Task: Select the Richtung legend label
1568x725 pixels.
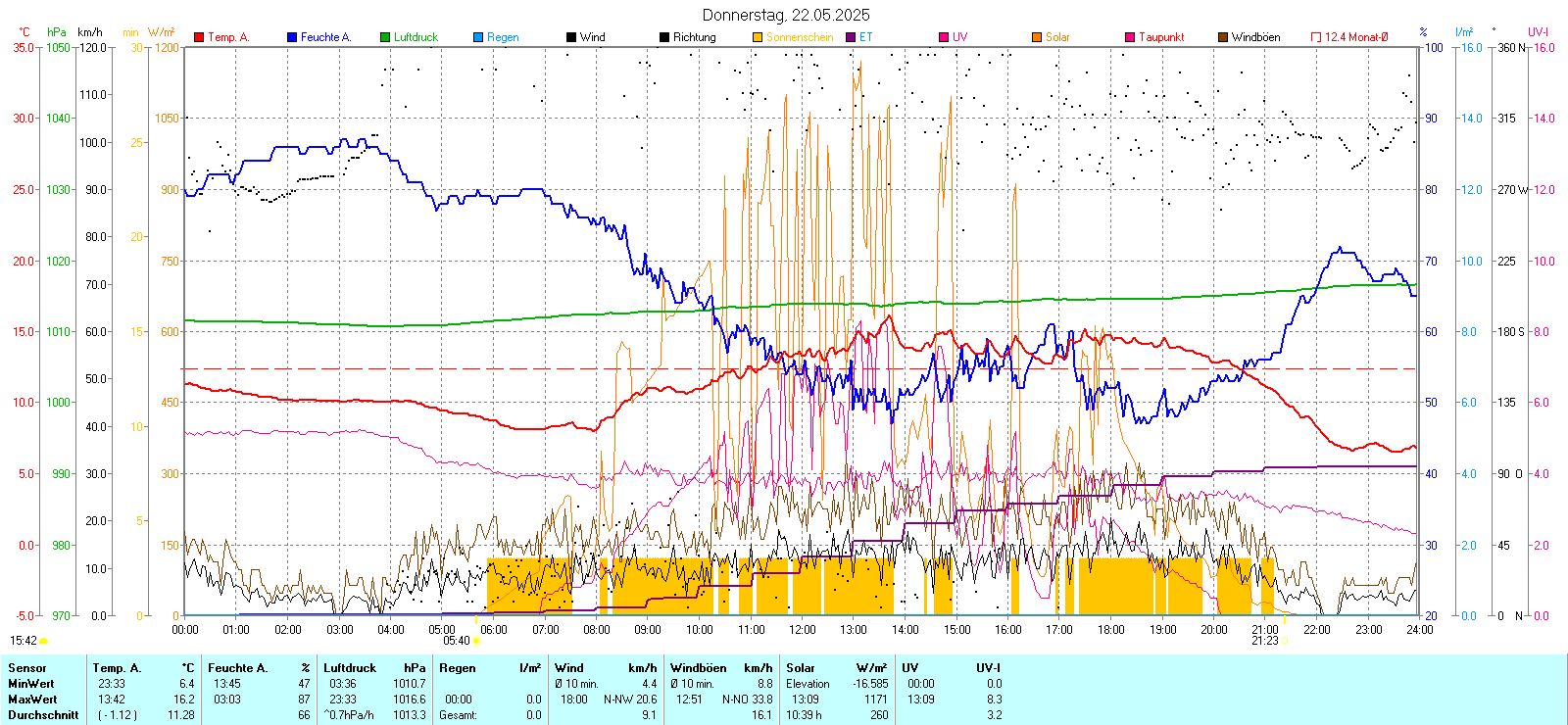Action: tap(694, 37)
